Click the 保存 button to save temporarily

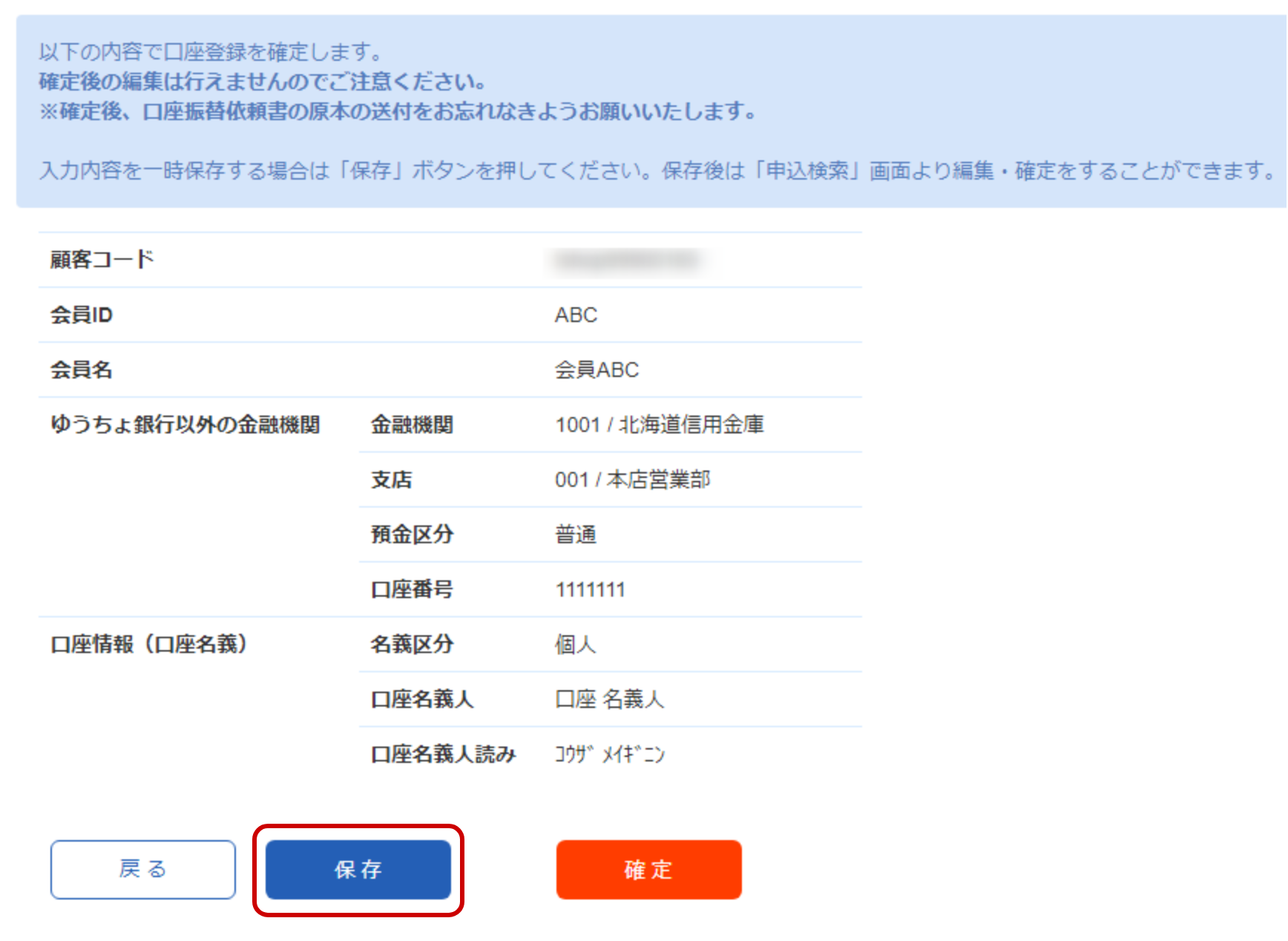358,869
